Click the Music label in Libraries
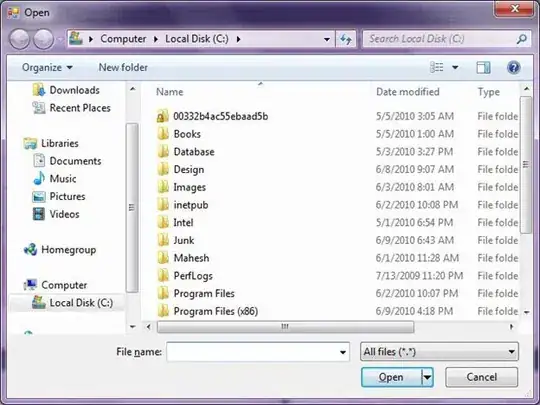This screenshot has width=540, height=405. [63, 178]
